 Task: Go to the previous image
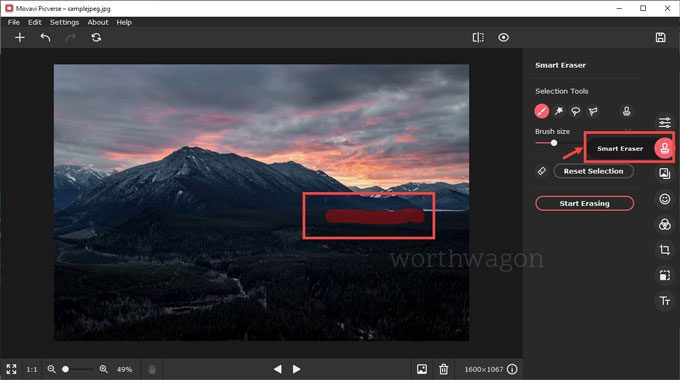(278, 369)
